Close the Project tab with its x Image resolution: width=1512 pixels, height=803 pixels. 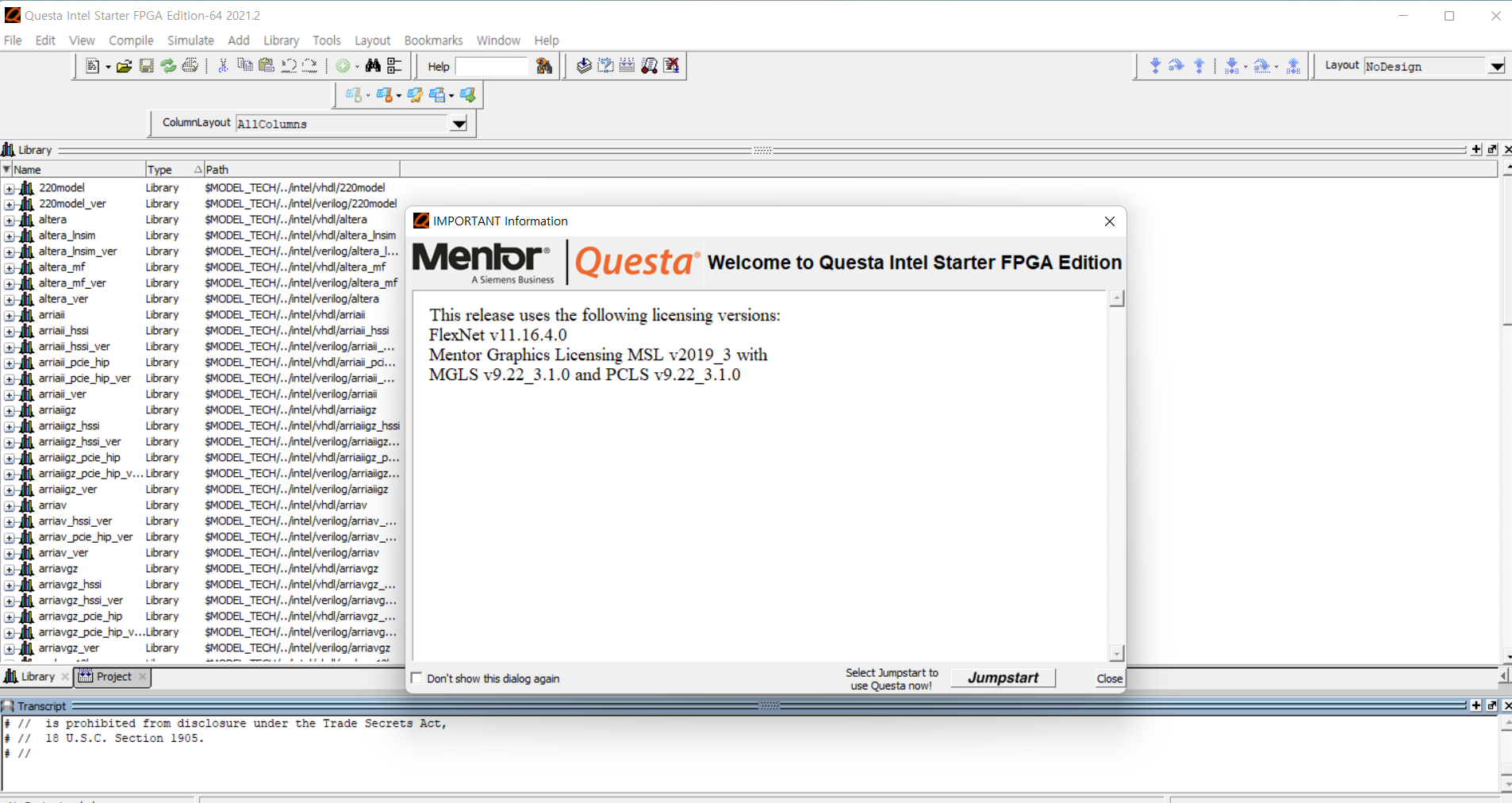tap(143, 677)
